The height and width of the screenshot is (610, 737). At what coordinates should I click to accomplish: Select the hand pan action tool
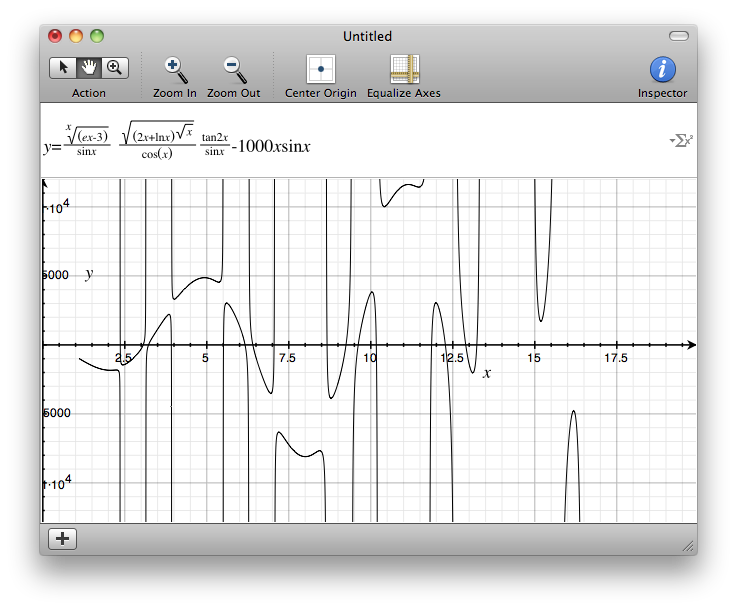tap(89, 68)
